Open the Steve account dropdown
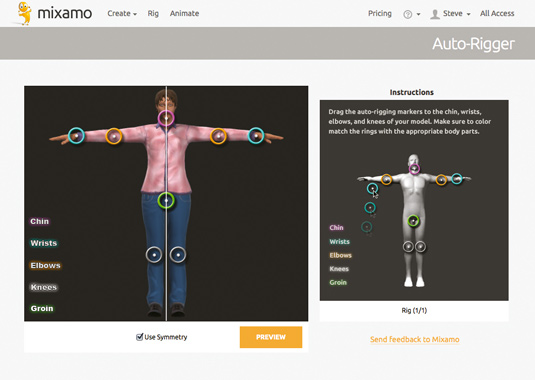535x380 pixels. [450, 14]
